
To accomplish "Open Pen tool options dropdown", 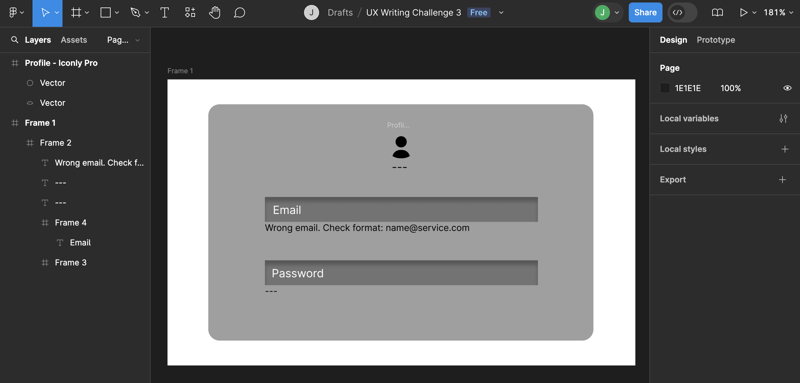I will [147, 13].
